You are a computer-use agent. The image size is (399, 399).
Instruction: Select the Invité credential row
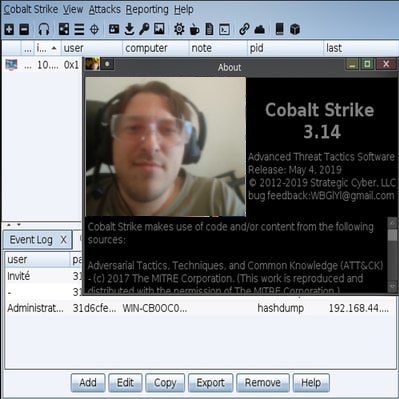coord(43,276)
